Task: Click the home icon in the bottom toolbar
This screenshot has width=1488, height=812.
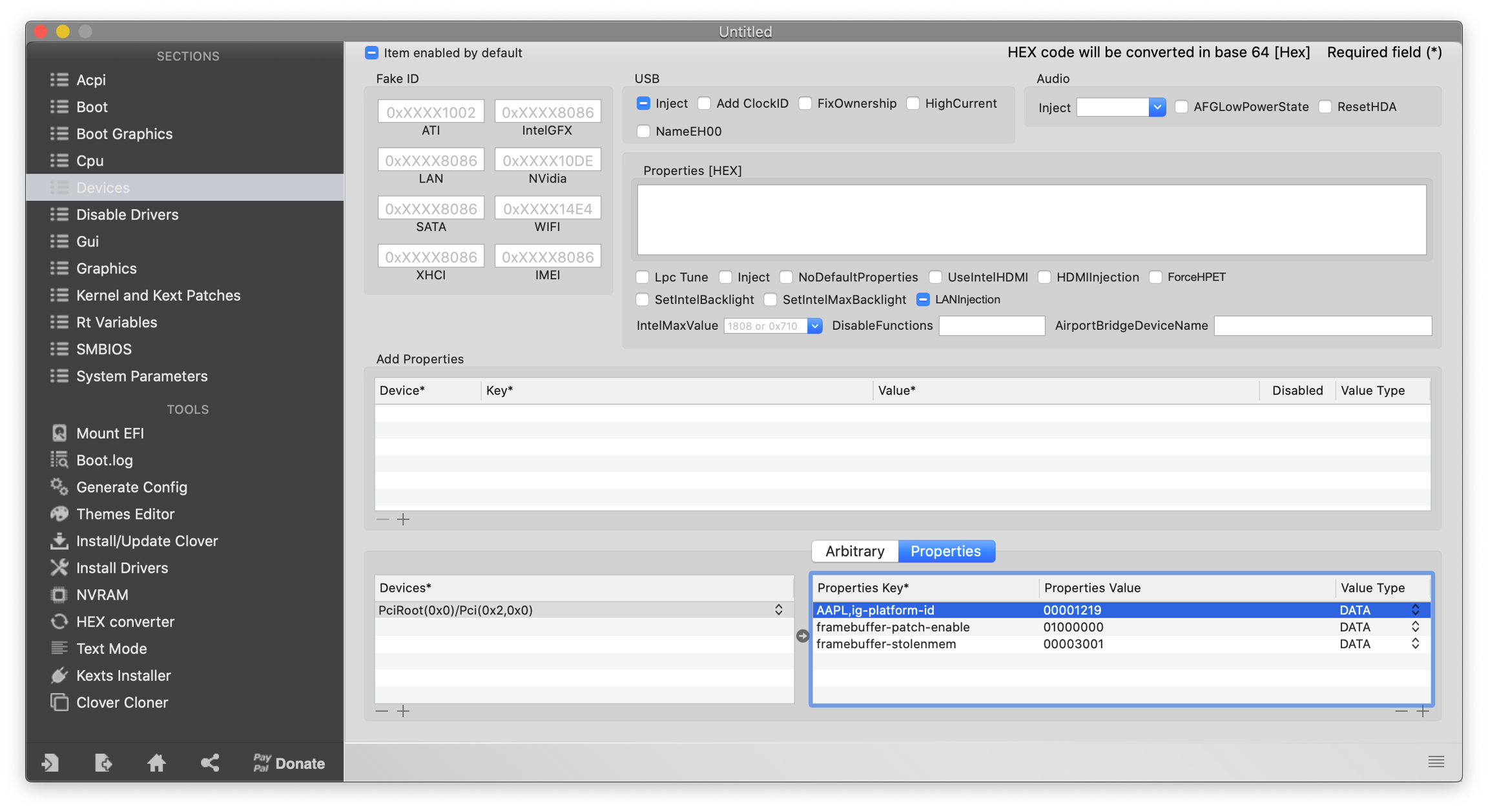Action: point(156,763)
